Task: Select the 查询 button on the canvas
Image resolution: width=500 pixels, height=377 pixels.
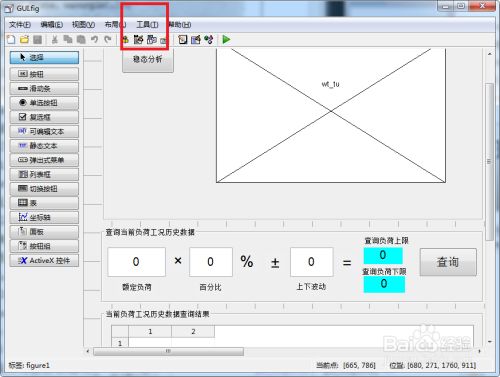Action: (x=448, y=262)
